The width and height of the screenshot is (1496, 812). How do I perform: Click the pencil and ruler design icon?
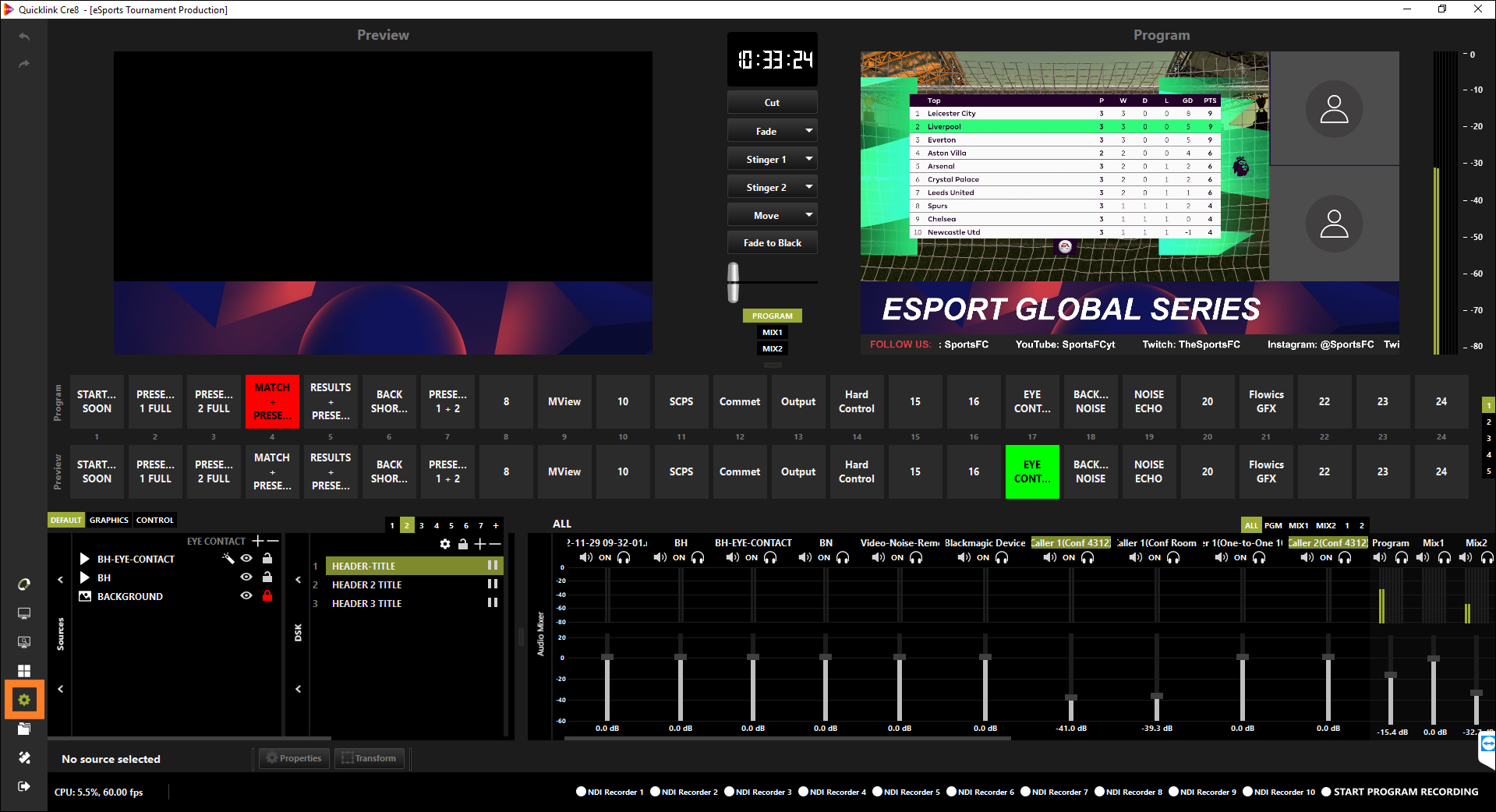click(x=24, y=757)
